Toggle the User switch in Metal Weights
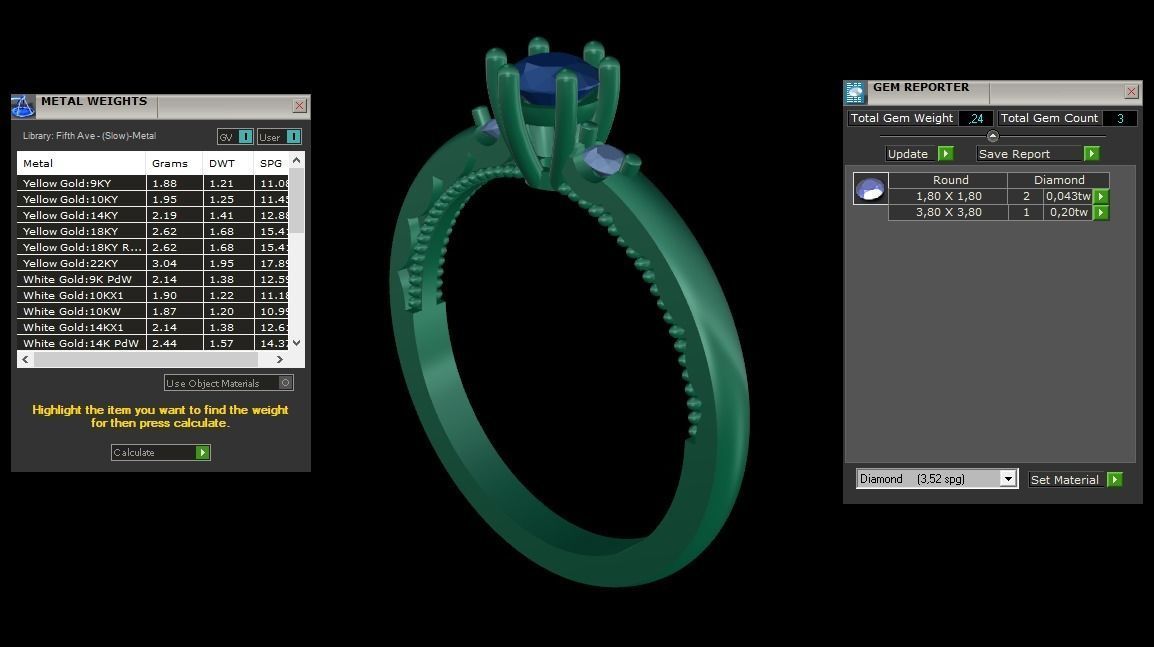The image size is (1154, 647). 293,137
